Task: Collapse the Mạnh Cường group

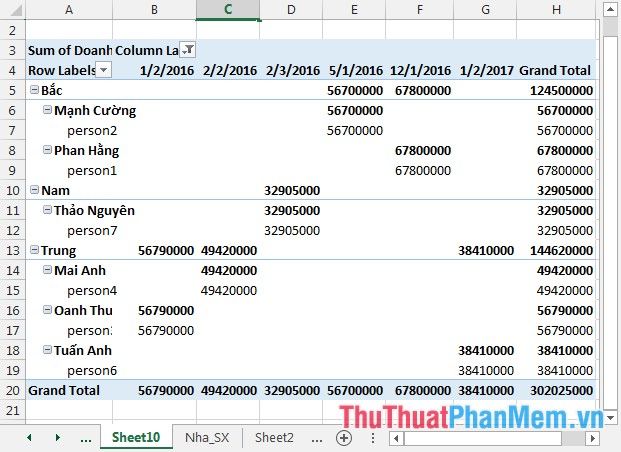Action: pyautogui.click(x=47, y=110)
